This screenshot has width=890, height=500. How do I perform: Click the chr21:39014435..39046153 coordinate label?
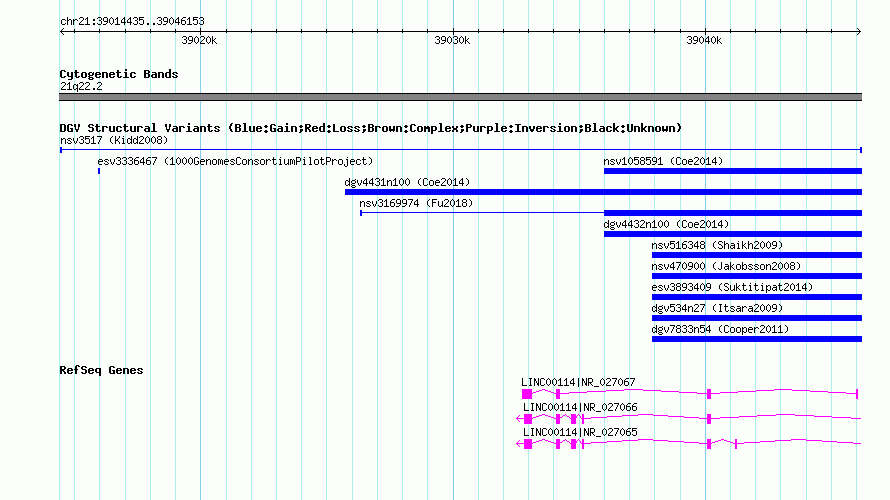click(x=132, y=22)
